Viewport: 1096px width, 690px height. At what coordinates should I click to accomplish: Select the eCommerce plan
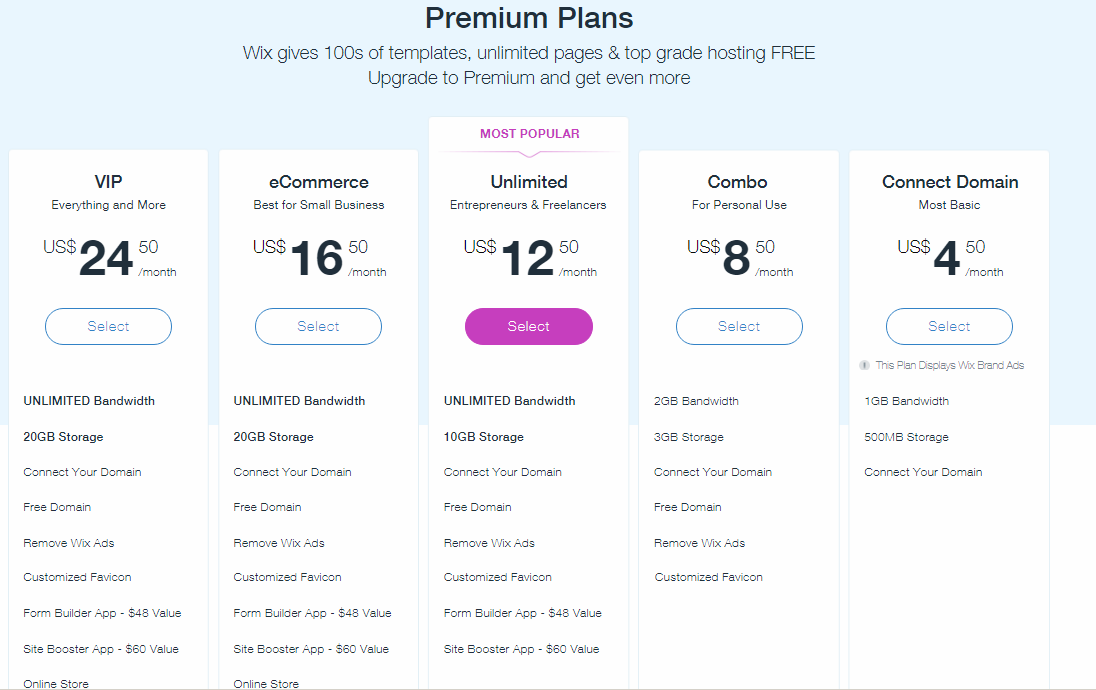[318, 326]
